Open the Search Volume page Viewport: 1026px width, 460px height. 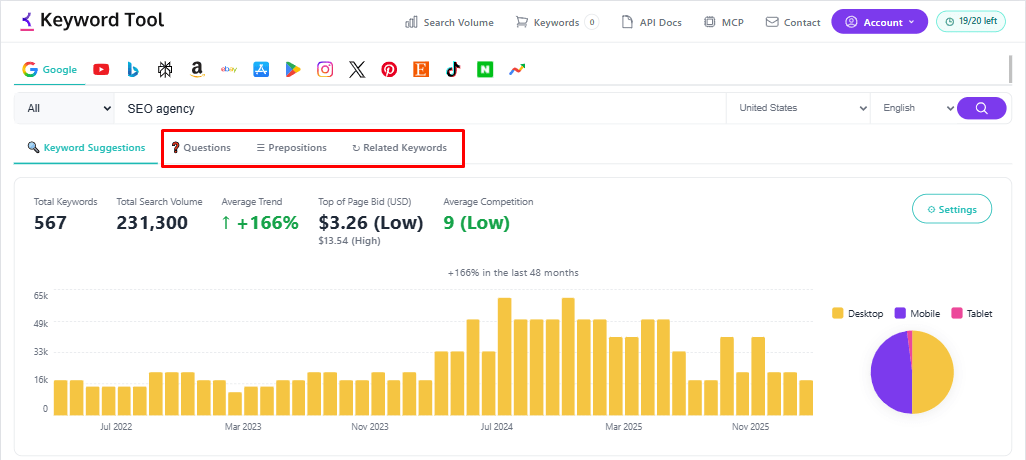coord(450,22)
